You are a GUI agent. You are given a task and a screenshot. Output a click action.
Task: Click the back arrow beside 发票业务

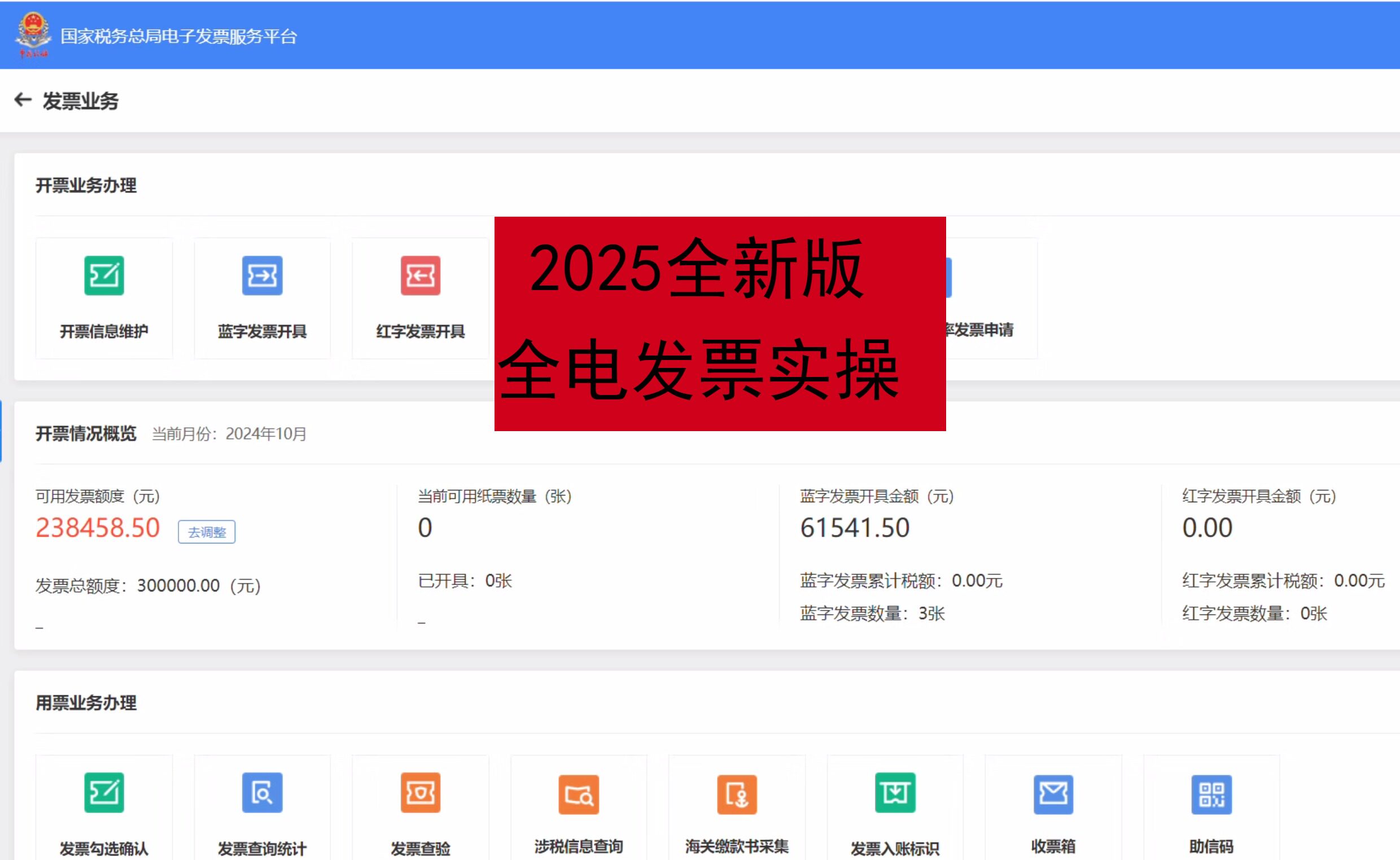point(23,100)
